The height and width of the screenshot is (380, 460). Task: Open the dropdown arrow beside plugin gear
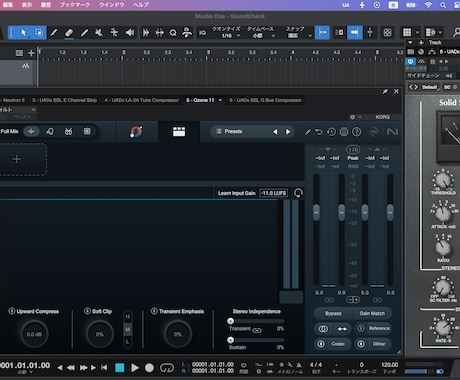360,117
